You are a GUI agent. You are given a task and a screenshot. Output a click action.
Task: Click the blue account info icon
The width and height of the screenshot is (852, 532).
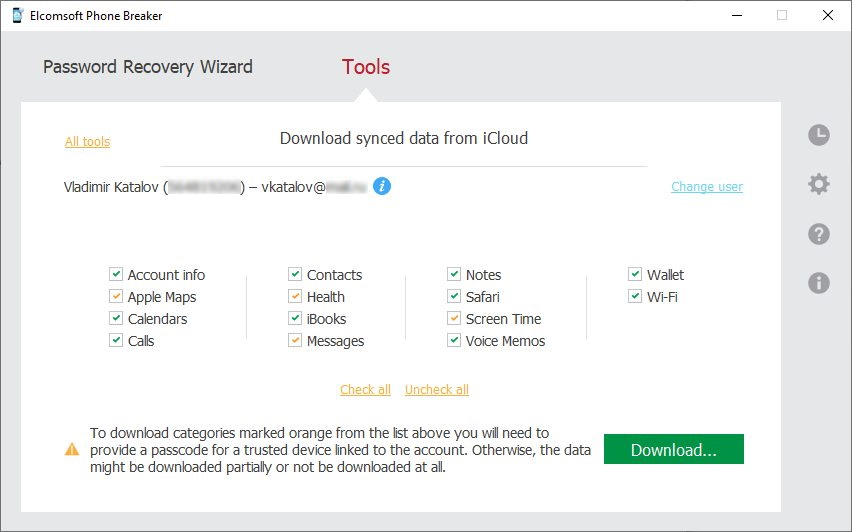point(382,186)
